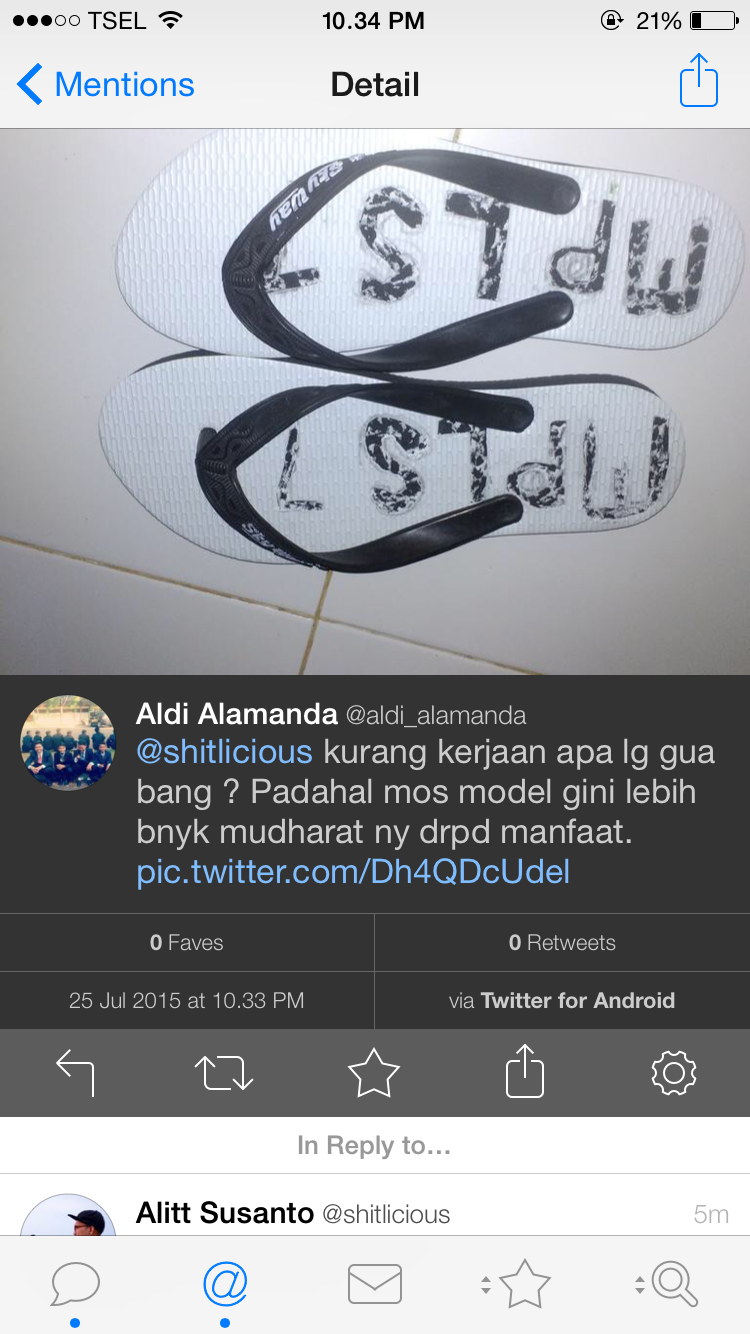The height and width of the screenshot is (1334, 750).
Task: Open the direct messages envelope tab
Action: coord(375,1284)
